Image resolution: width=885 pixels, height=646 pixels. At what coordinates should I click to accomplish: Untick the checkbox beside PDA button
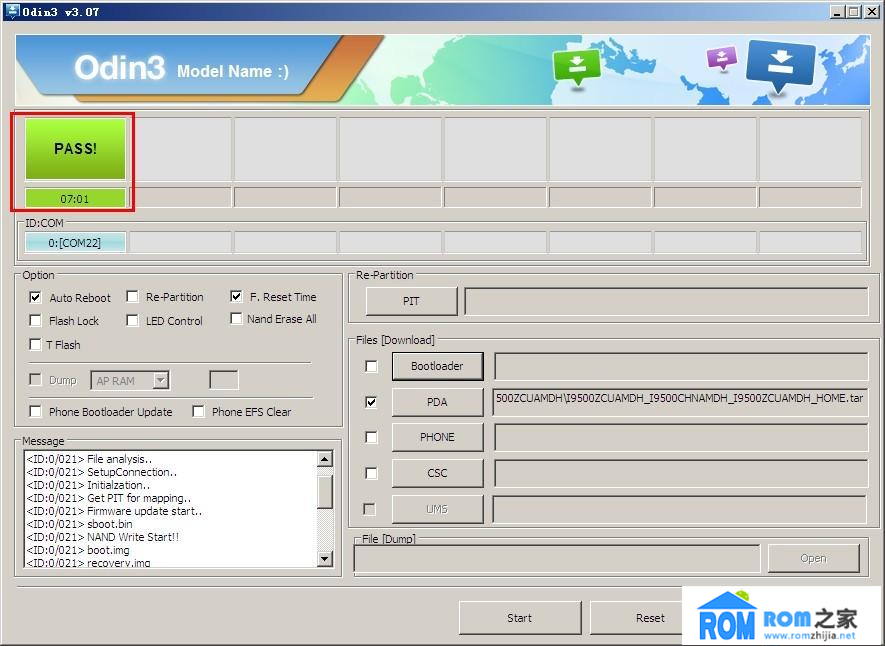click(371, 402)
